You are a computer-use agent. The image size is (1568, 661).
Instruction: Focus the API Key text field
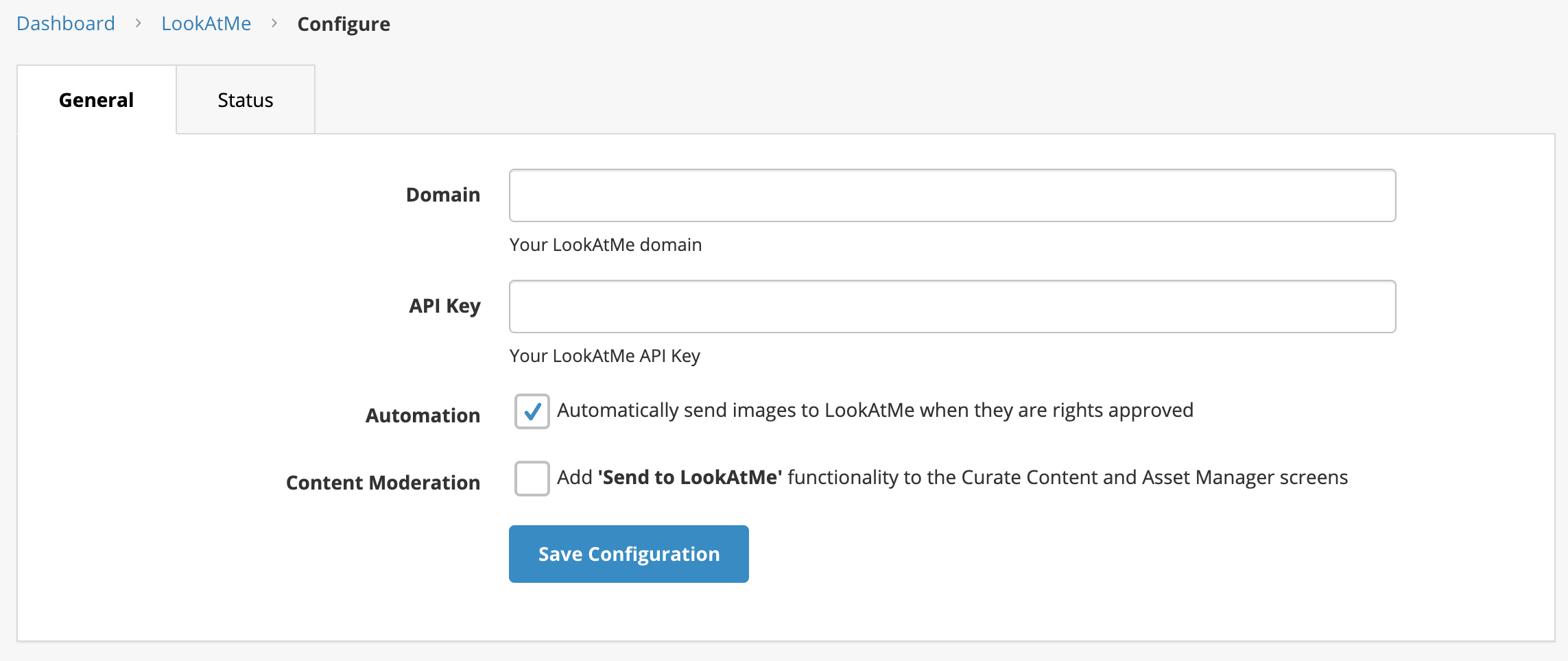point(952,307)
